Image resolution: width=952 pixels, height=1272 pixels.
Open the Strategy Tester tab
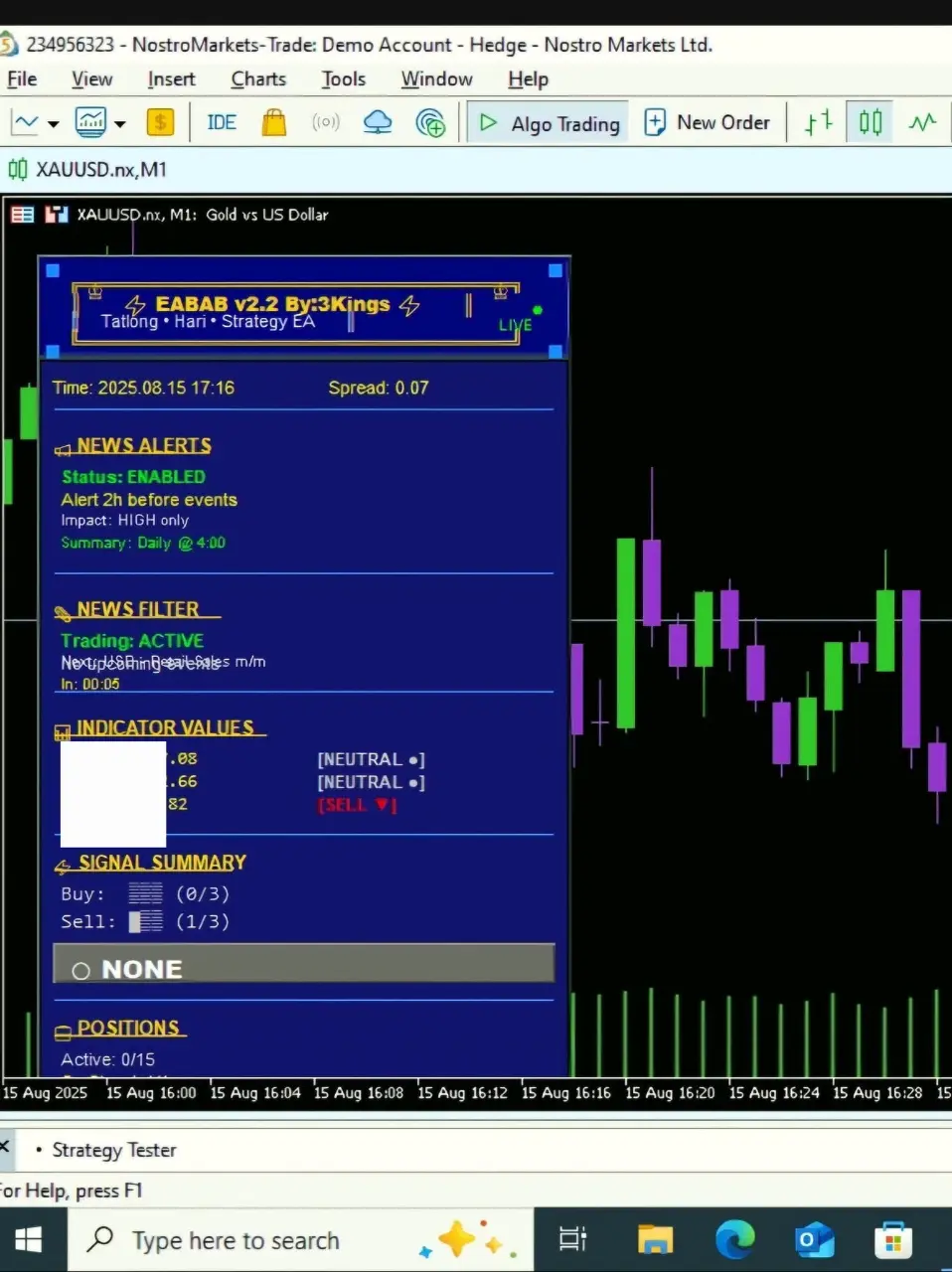(x=113, y=1150)
